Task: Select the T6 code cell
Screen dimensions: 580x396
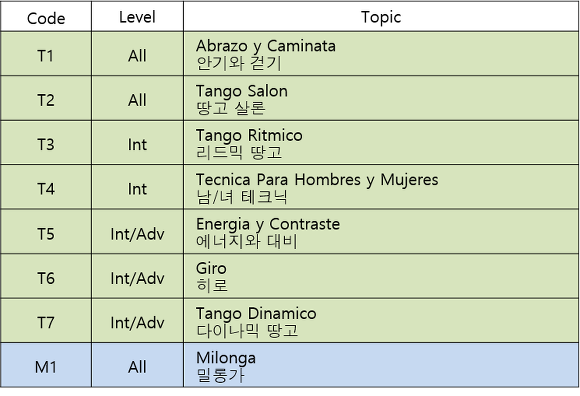Action: coord(46,276)
